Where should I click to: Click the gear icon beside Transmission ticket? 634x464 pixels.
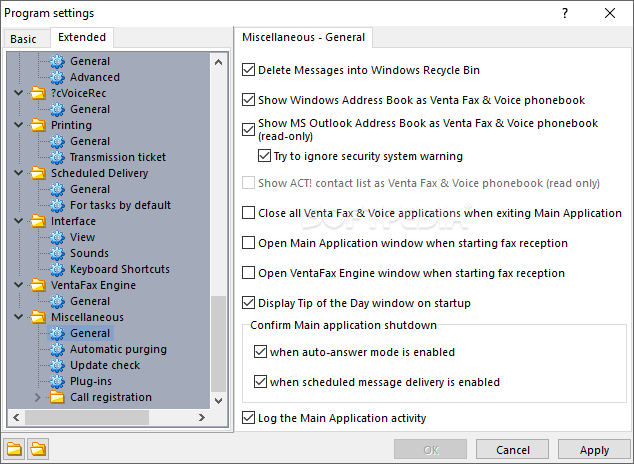tap(57, 157)
